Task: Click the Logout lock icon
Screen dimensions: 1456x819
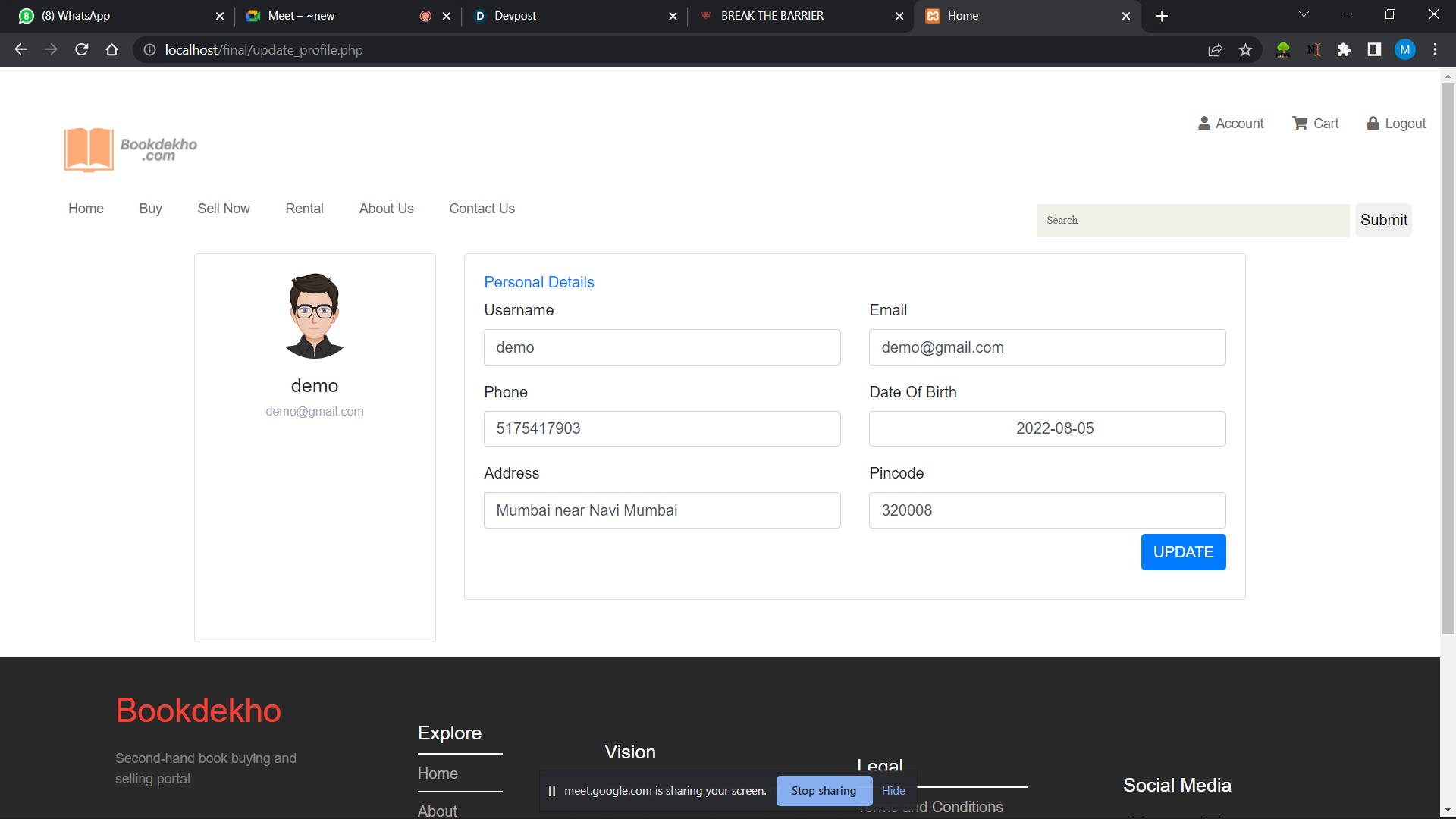Action: (x=1373, y=124)
